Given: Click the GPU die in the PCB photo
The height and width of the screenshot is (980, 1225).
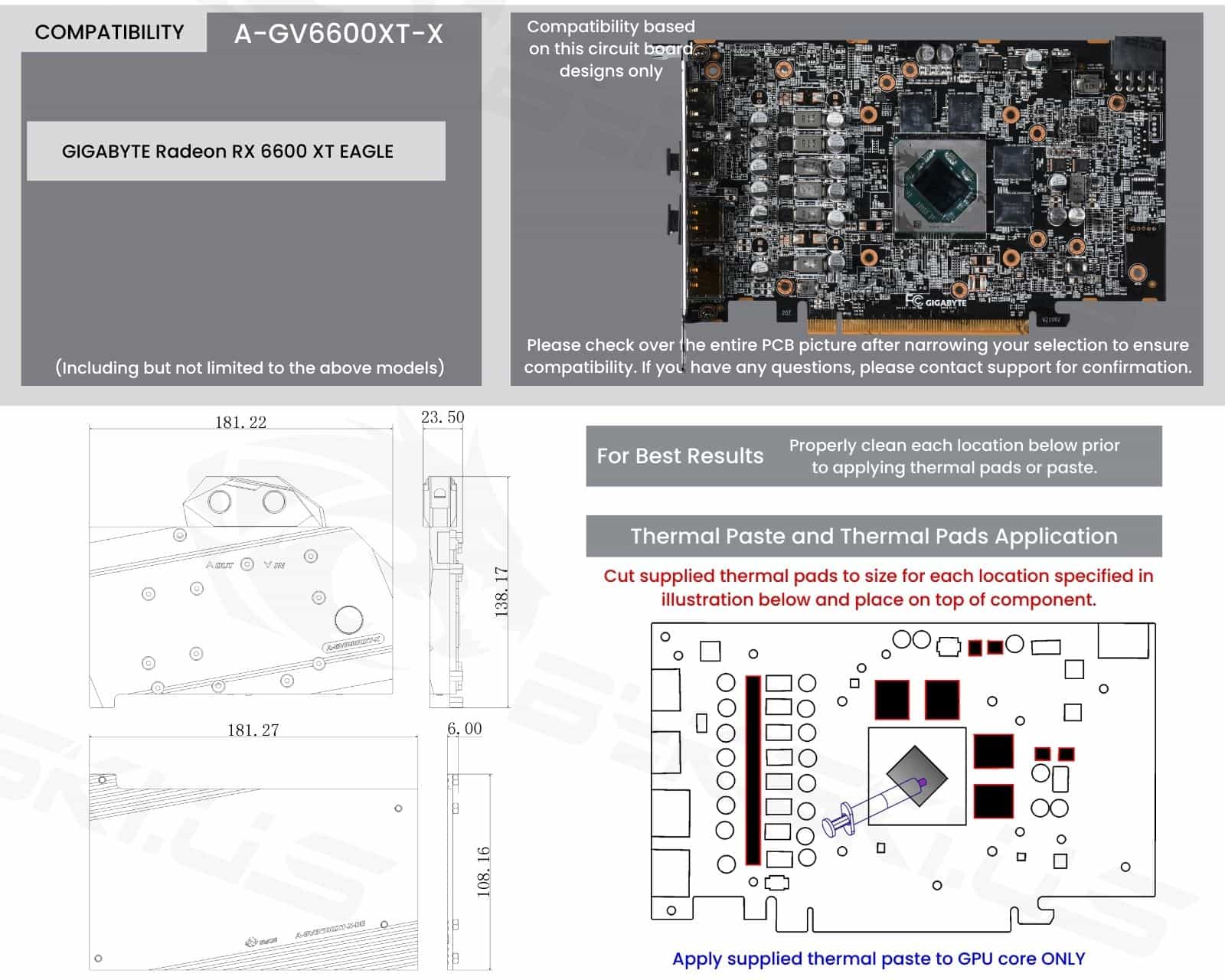Looking at the screenshot, I should pos(940,185).
